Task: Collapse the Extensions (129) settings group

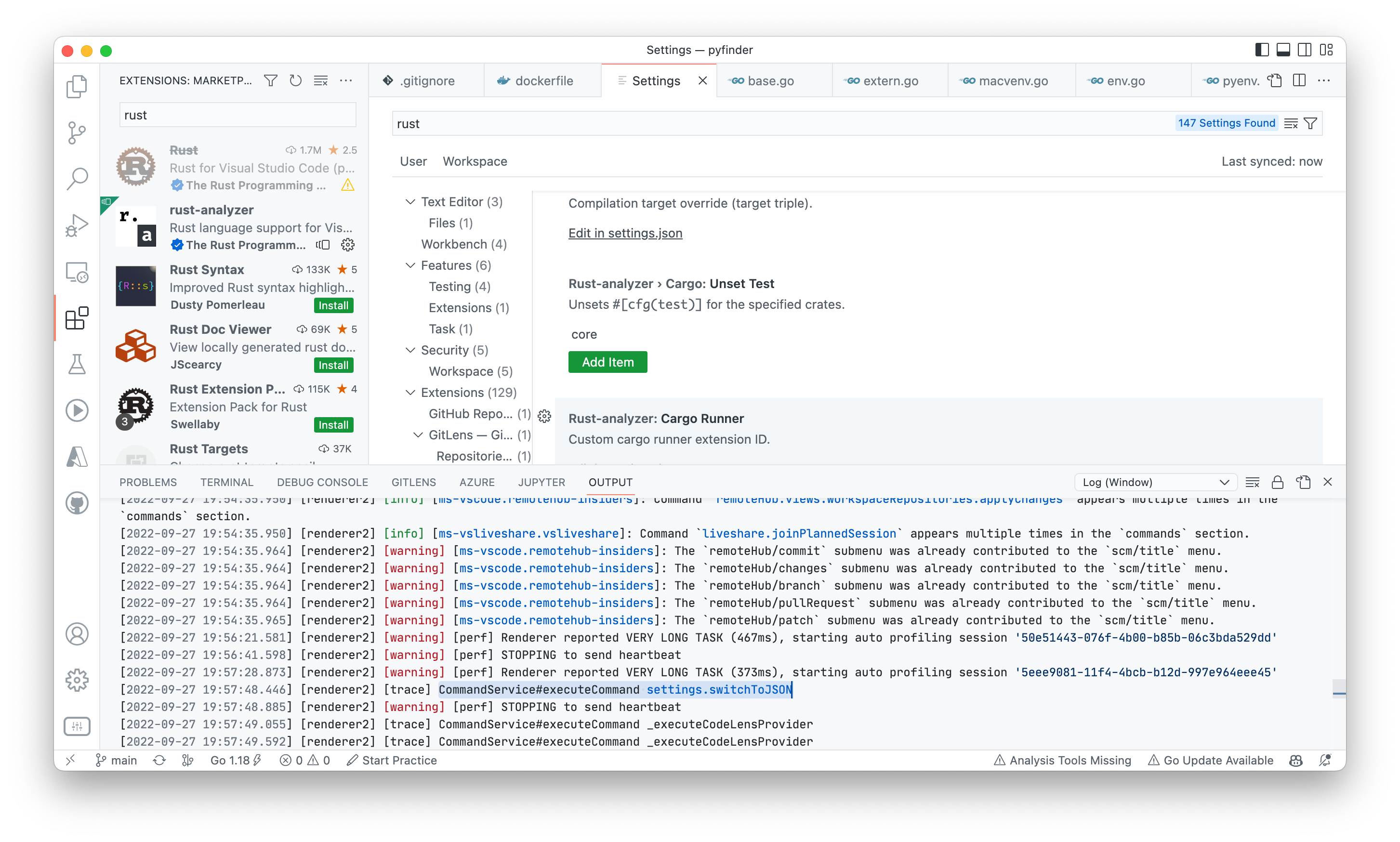Action: 410,393
